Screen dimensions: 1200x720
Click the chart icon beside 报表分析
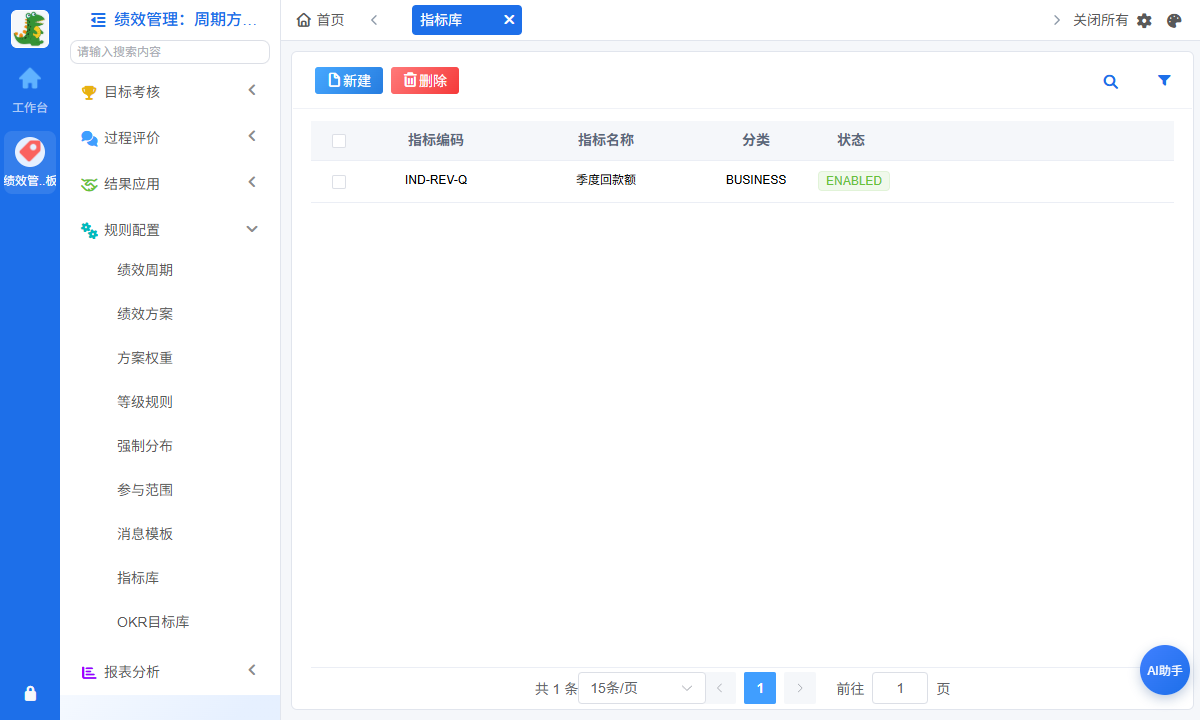tap(89, 672)
